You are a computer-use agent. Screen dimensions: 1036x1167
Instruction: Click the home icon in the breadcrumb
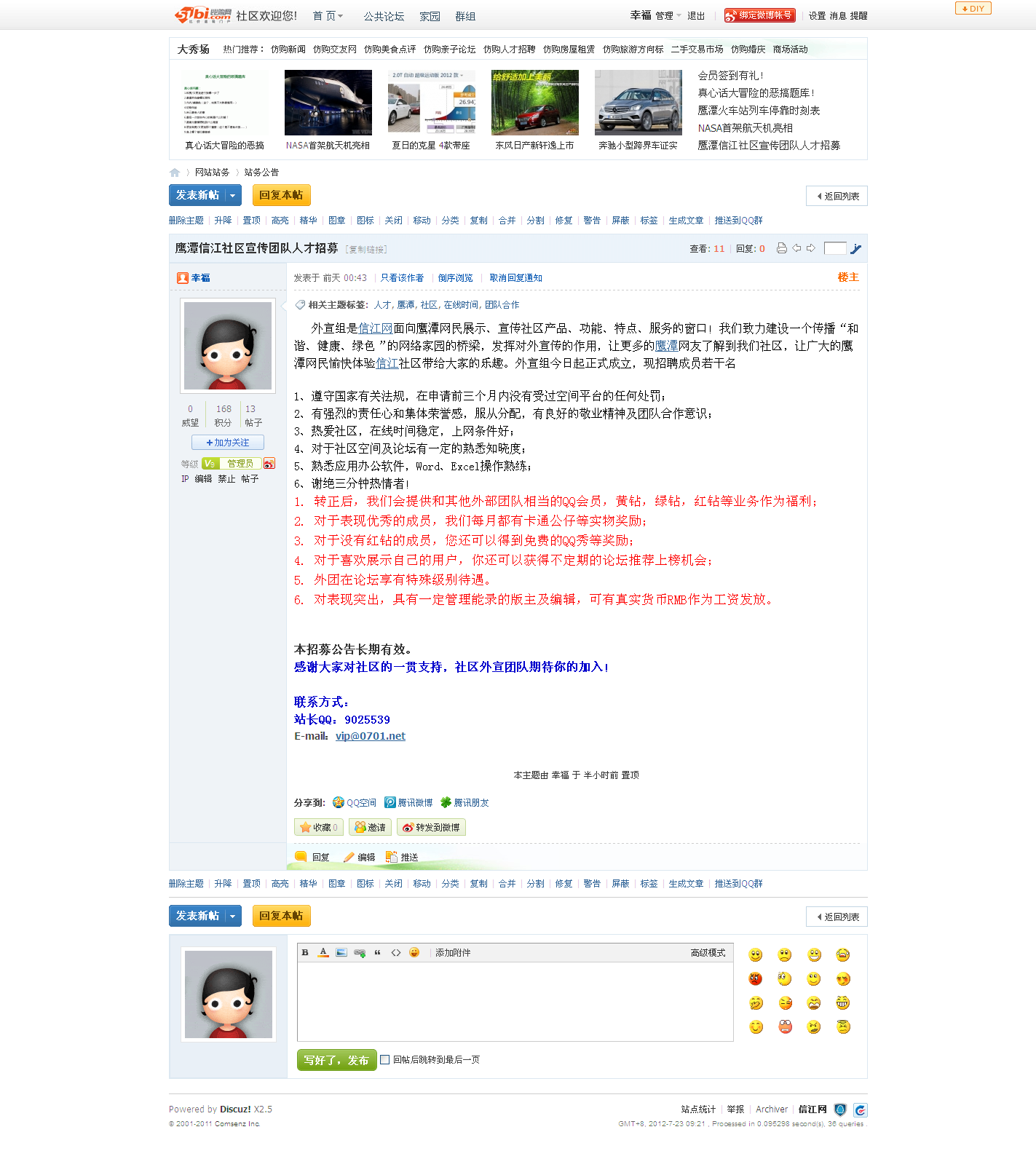pos(175,173)
